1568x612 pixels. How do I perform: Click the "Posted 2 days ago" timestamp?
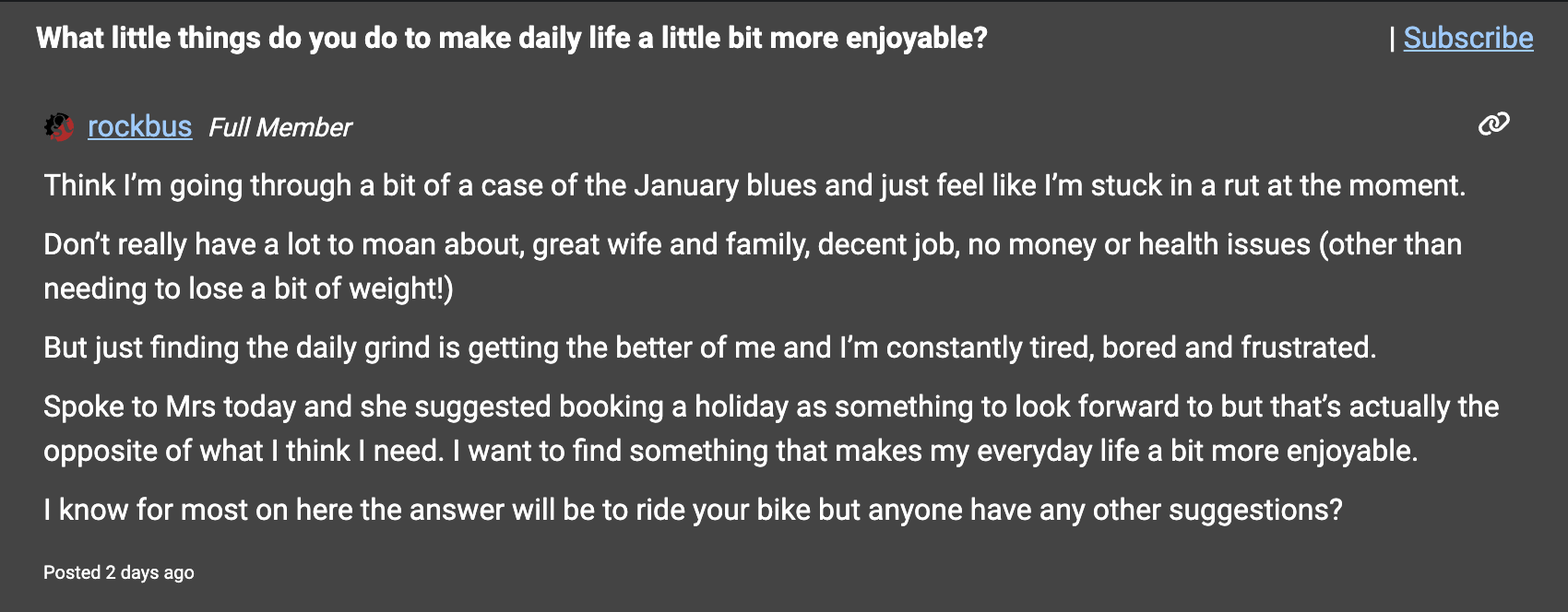tap(119, 572)
